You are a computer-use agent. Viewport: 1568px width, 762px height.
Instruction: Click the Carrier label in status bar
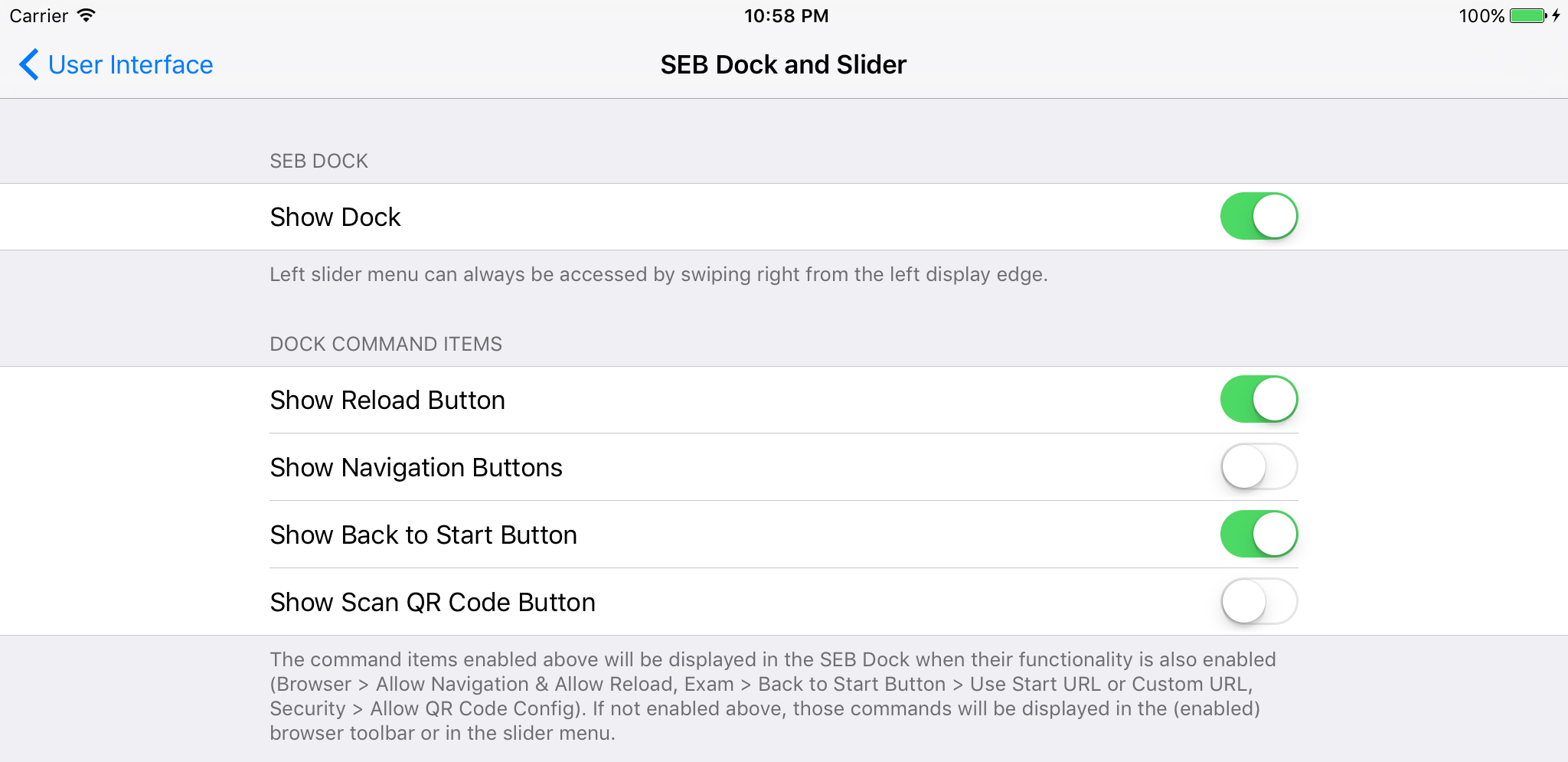(x=39, y=15)
